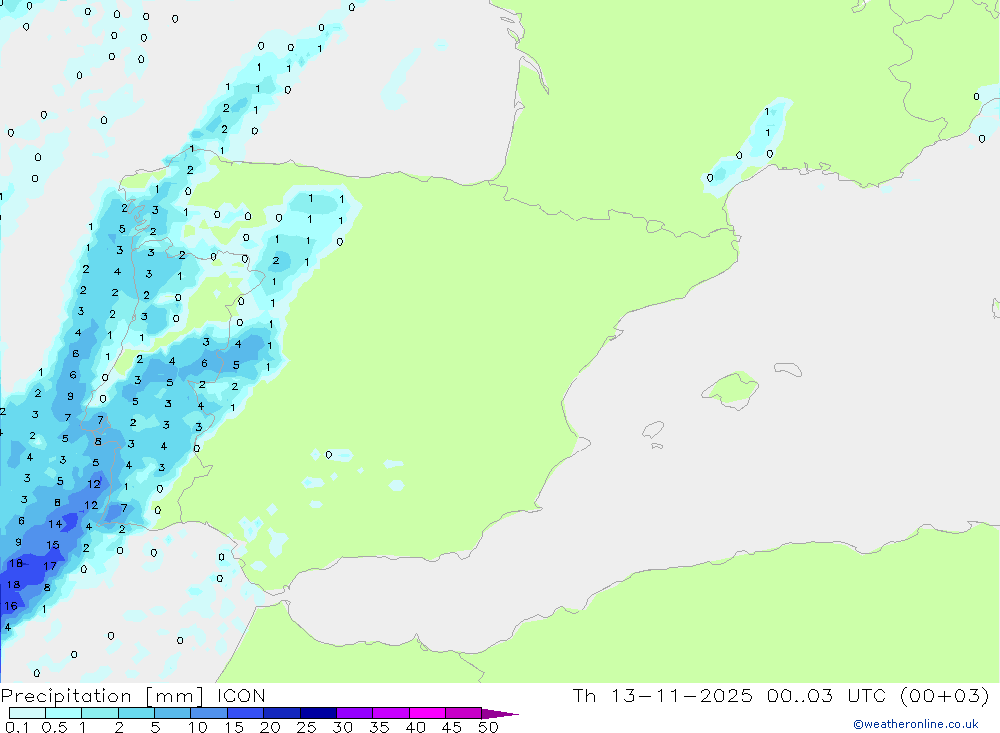Click the legend label "20"
1000x733 pixels.
coord(270,727)
